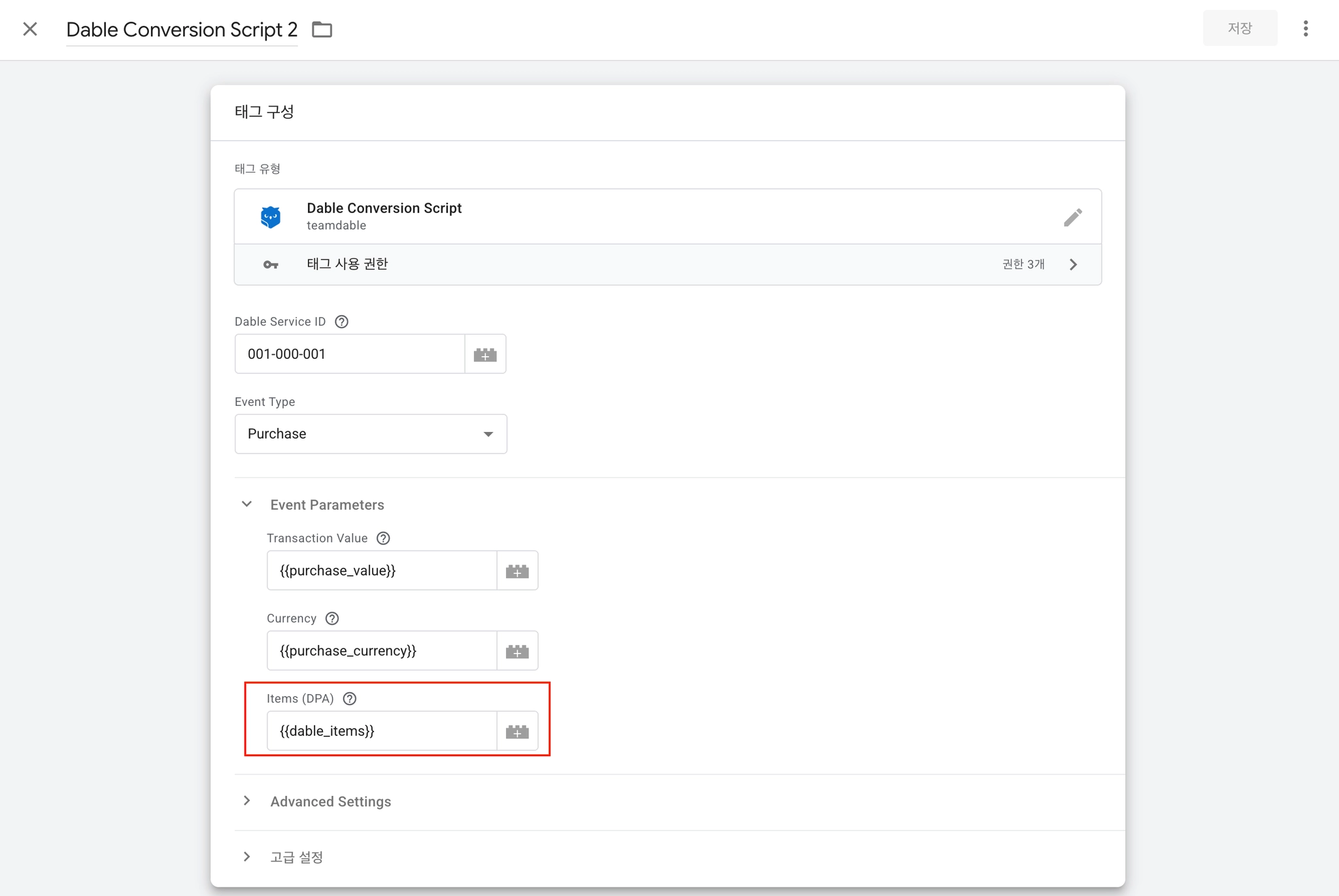Screen dimensions: 1339x896
Task: Click the pencil edit icon for tag type
Action: (1072, 217)
